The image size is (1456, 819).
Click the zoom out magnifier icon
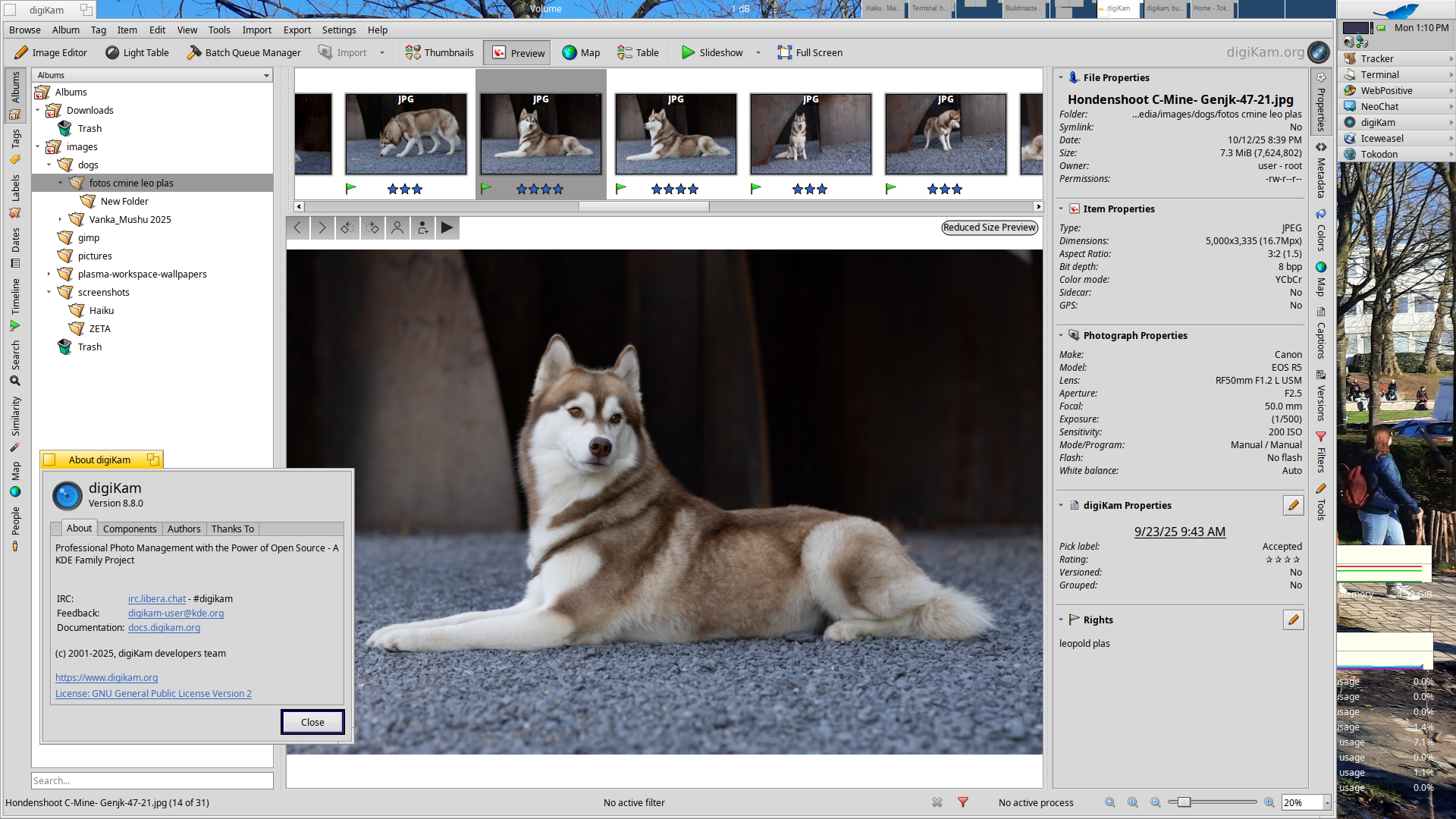[x=1155, y=802]
